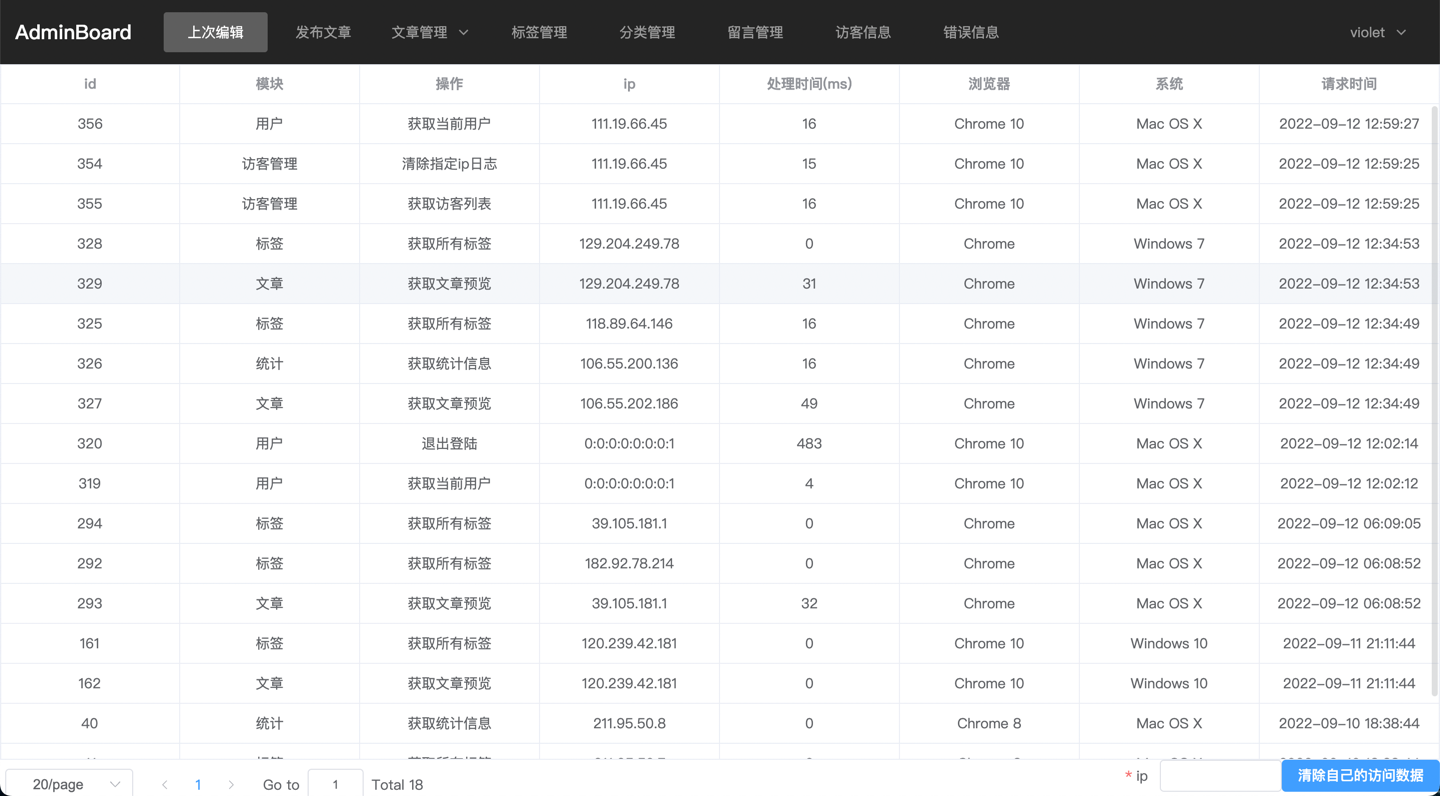1440x796 pixels.
Task: Click request time 2022-09-12 12:02:14
Action: (1349, 444)
